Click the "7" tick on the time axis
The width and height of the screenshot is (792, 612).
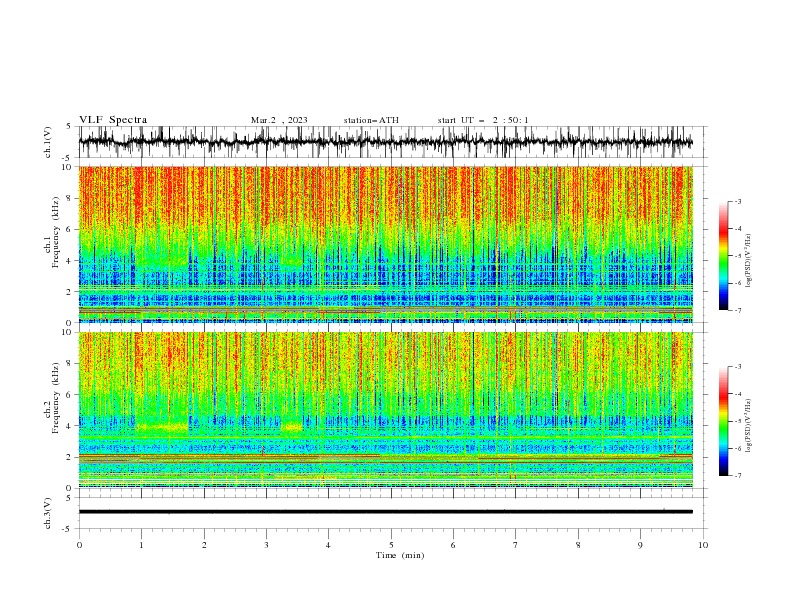pyautogui.click(x=516, y=545)
